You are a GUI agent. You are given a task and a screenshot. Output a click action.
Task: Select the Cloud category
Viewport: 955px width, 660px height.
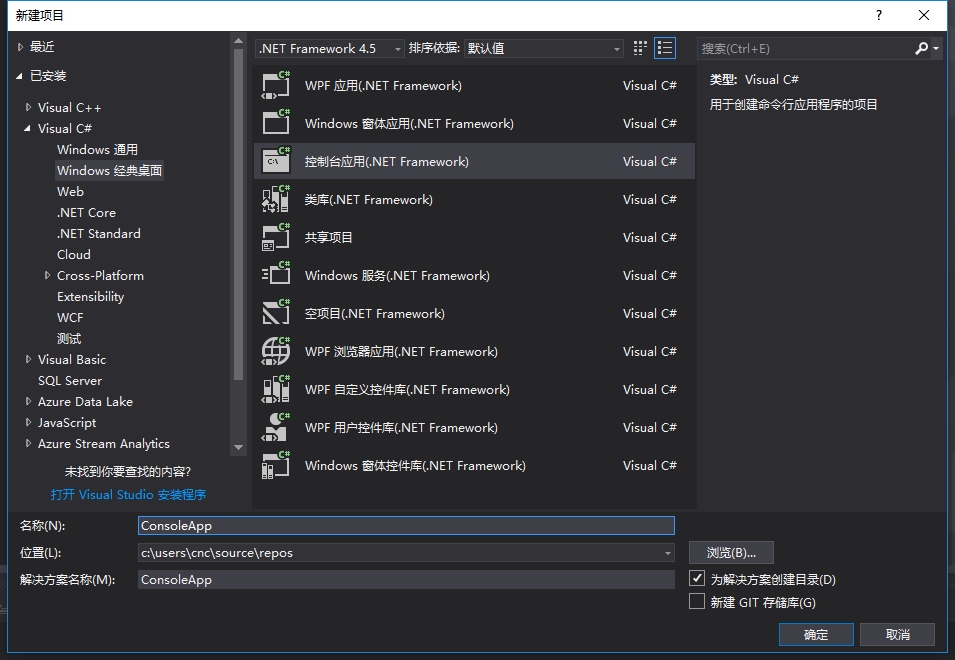(74, 255)
